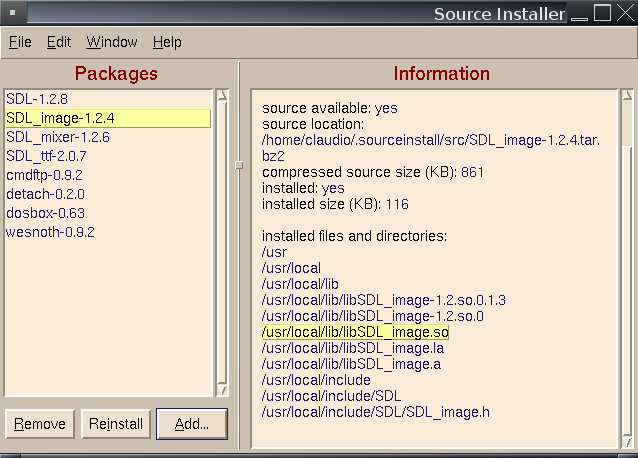Click the Information pane vertical scrollbar track
638x458 pixels.
(x=626, y=300)
